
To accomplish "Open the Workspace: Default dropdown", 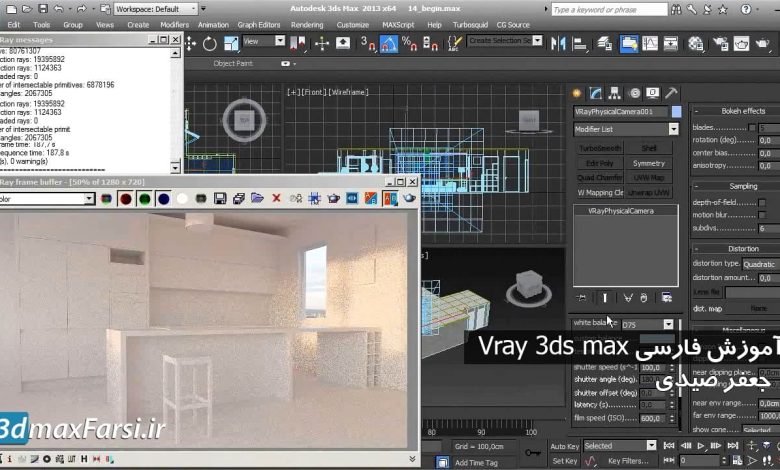I will (156, 9).
